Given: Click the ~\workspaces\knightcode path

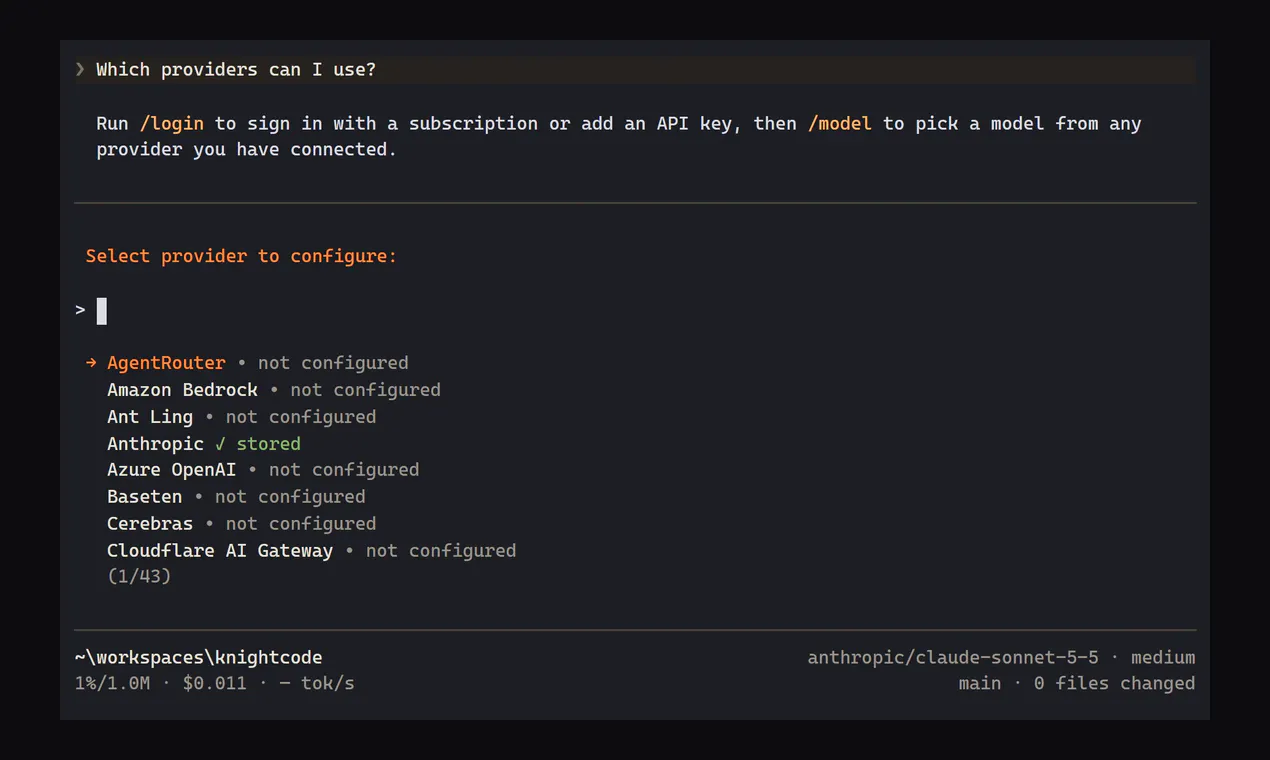Looking at the screenshot, I should coord(199,658).
